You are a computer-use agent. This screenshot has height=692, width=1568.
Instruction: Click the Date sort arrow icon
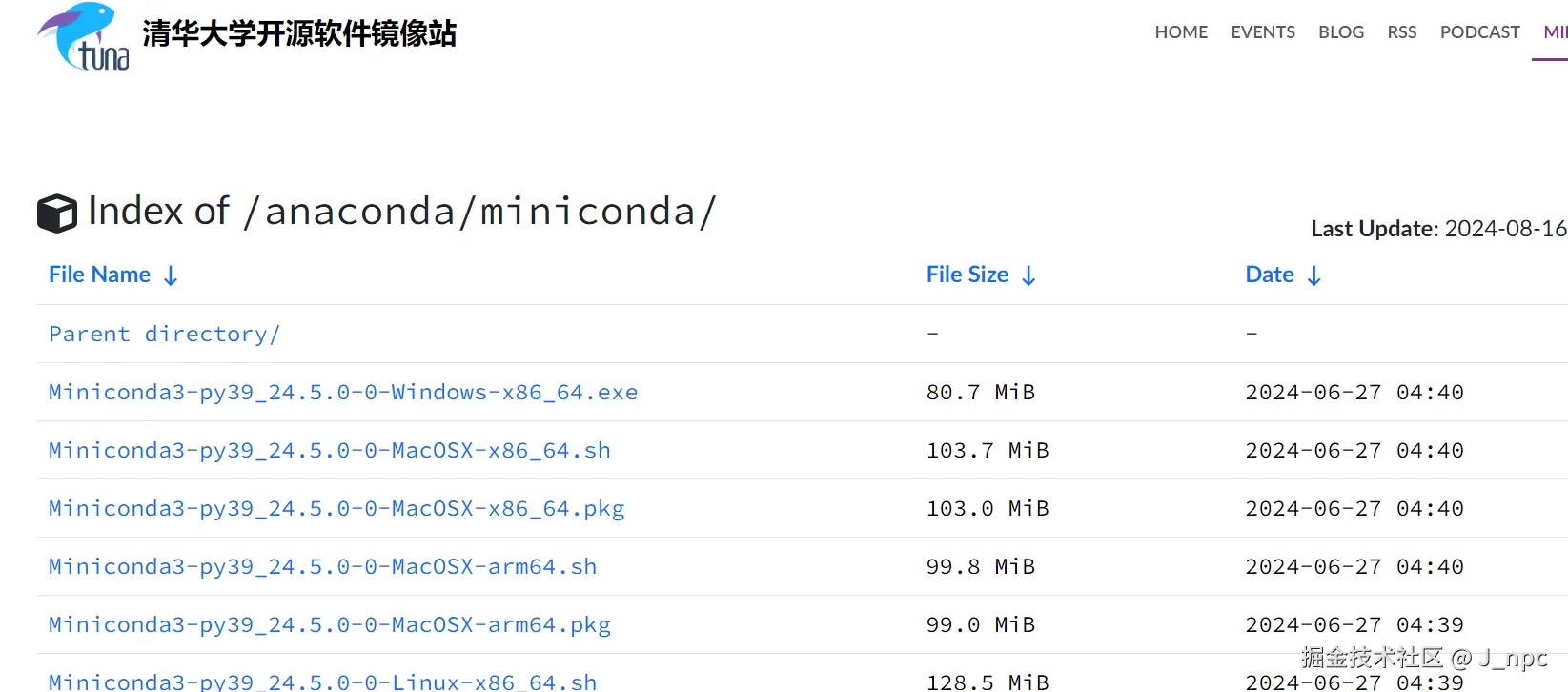click(1313, 275)
